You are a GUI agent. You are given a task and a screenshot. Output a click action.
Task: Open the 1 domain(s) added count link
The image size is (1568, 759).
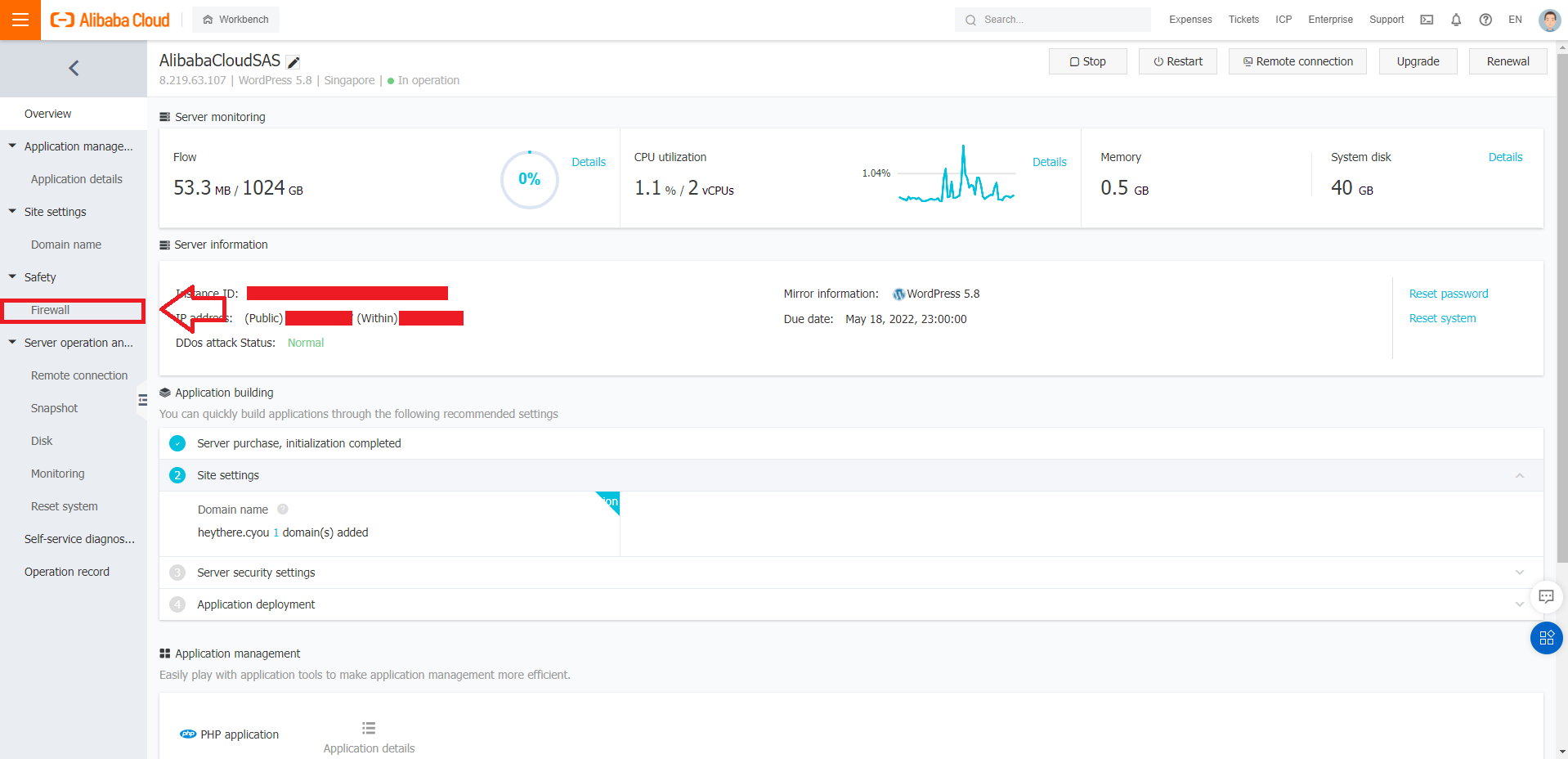tap(276, 532)
